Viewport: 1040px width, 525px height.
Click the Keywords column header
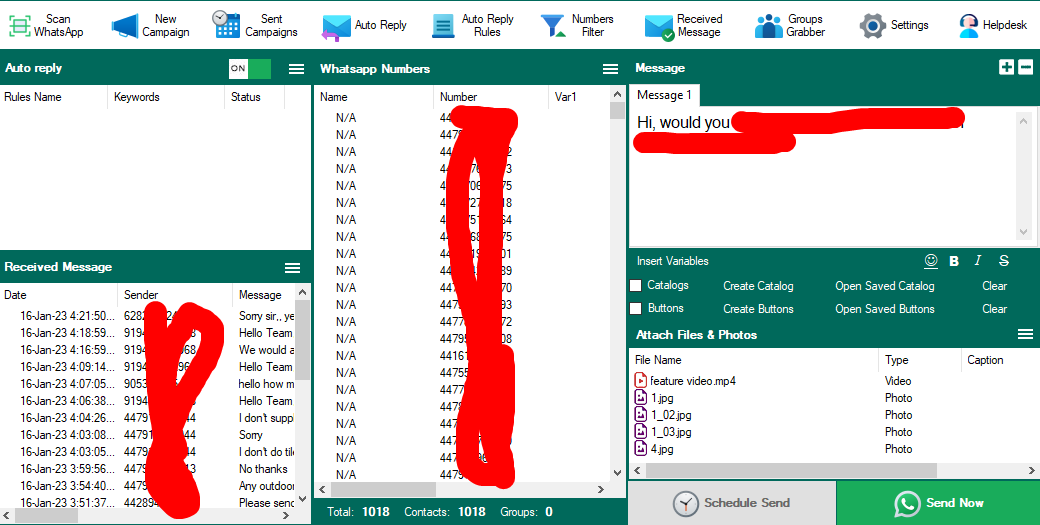(166, 97)
